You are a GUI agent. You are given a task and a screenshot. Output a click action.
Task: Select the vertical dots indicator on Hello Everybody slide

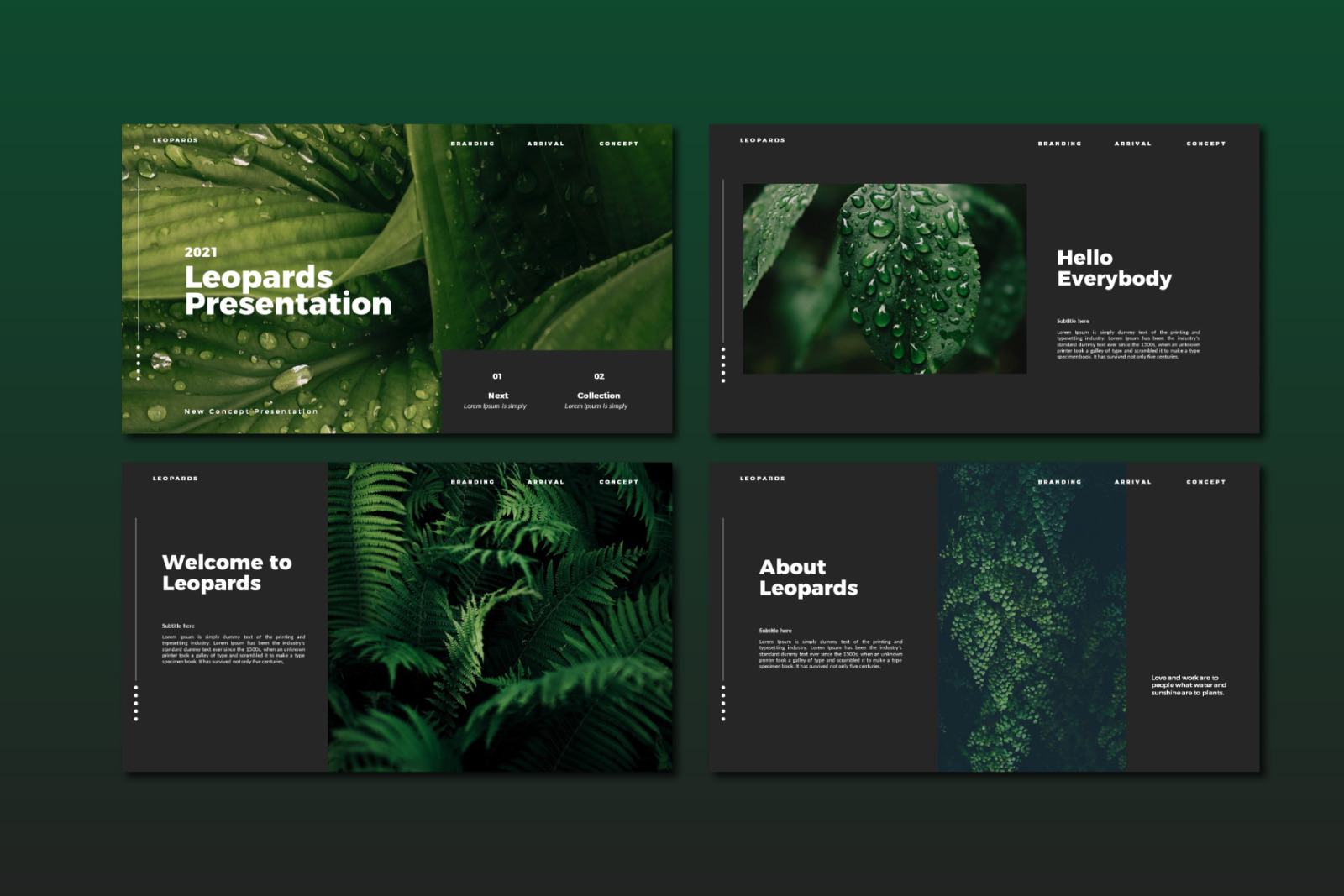pyautogui.click(x=722, y=365)
